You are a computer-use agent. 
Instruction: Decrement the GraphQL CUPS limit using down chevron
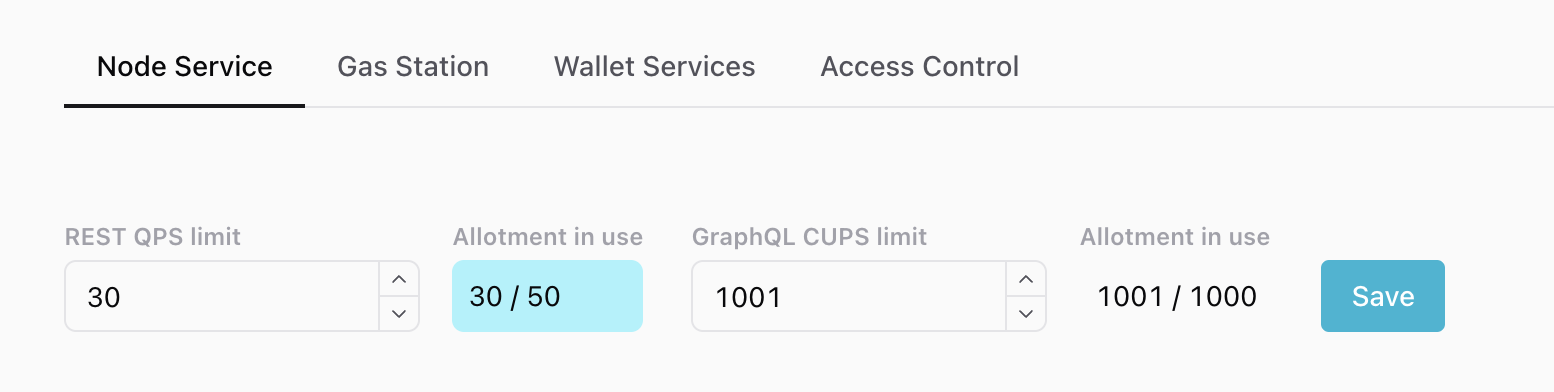[x=1025, y=314]
